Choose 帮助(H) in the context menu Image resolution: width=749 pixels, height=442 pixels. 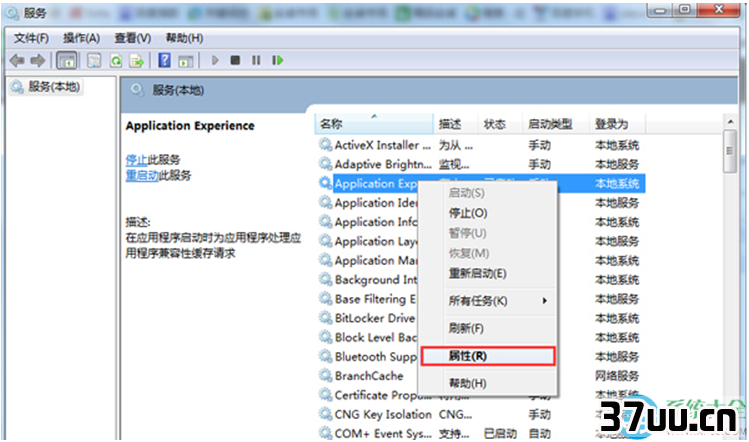pyautogui.click(x=488, y=383)
